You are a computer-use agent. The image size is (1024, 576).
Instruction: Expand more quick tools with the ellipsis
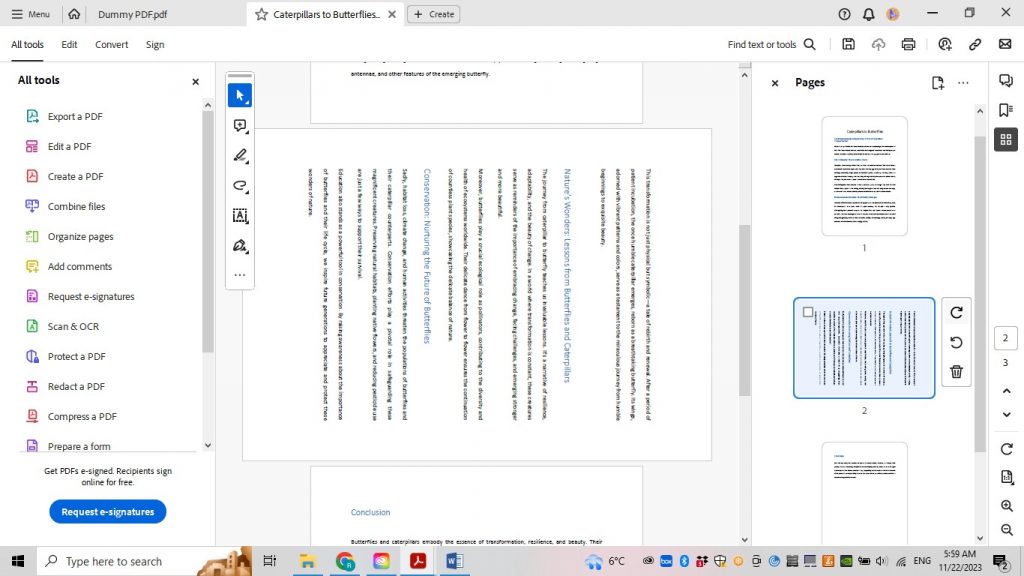tap(239, 274)
